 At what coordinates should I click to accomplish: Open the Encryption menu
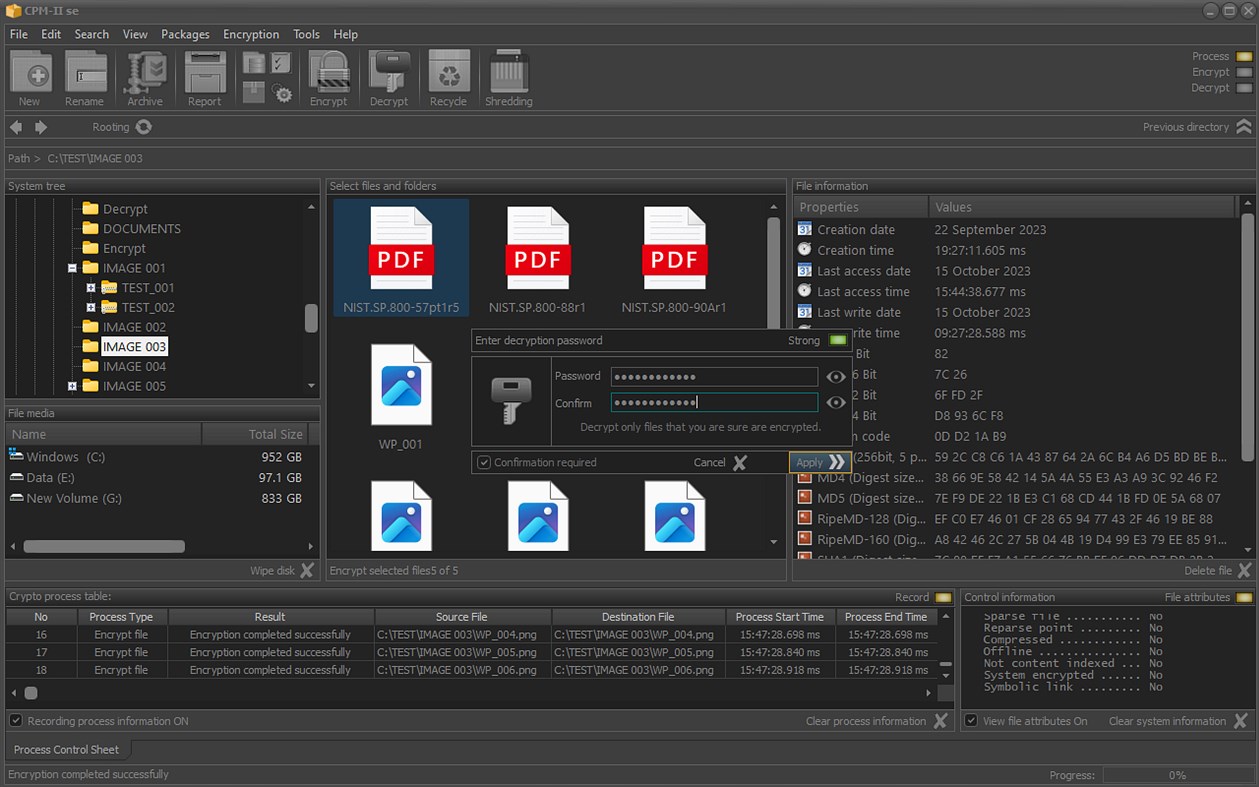(251, 33)
